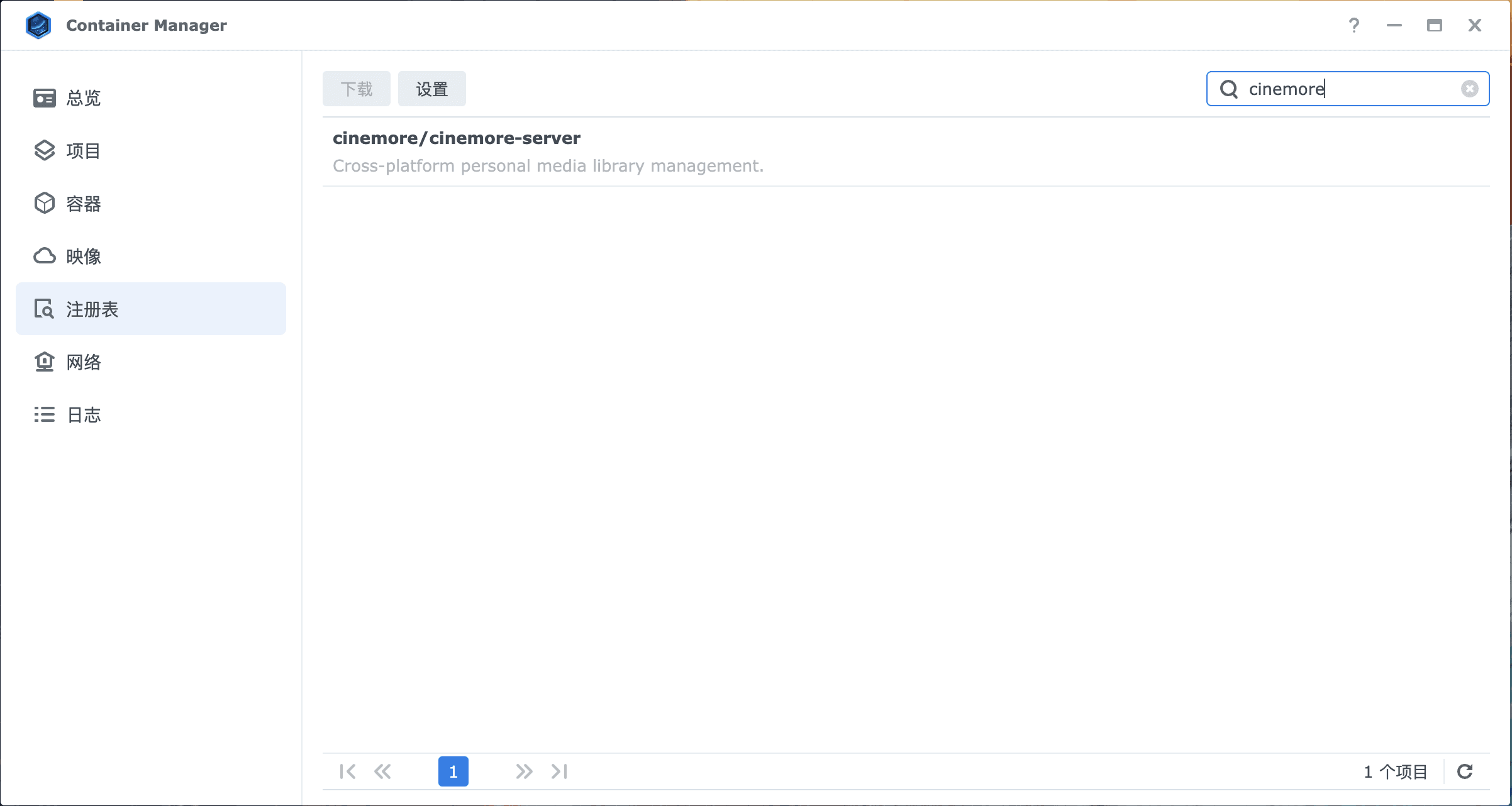Click the 设置 settings button
This screenshot has height=806, width=1512.
point(431,89)
